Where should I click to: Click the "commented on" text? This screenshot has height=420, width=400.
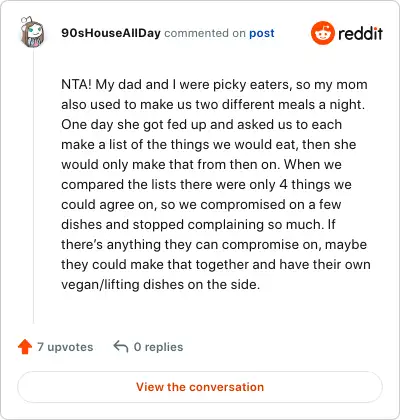tap(205, 33)
